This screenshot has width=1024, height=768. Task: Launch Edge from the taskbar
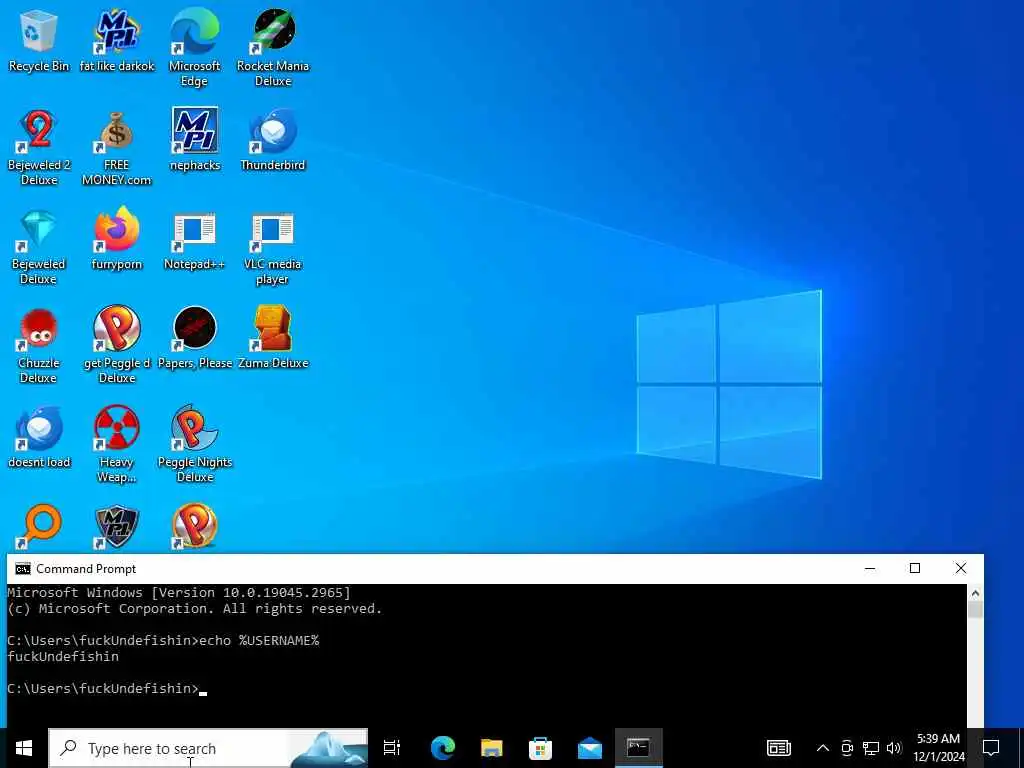pos(443,748)
